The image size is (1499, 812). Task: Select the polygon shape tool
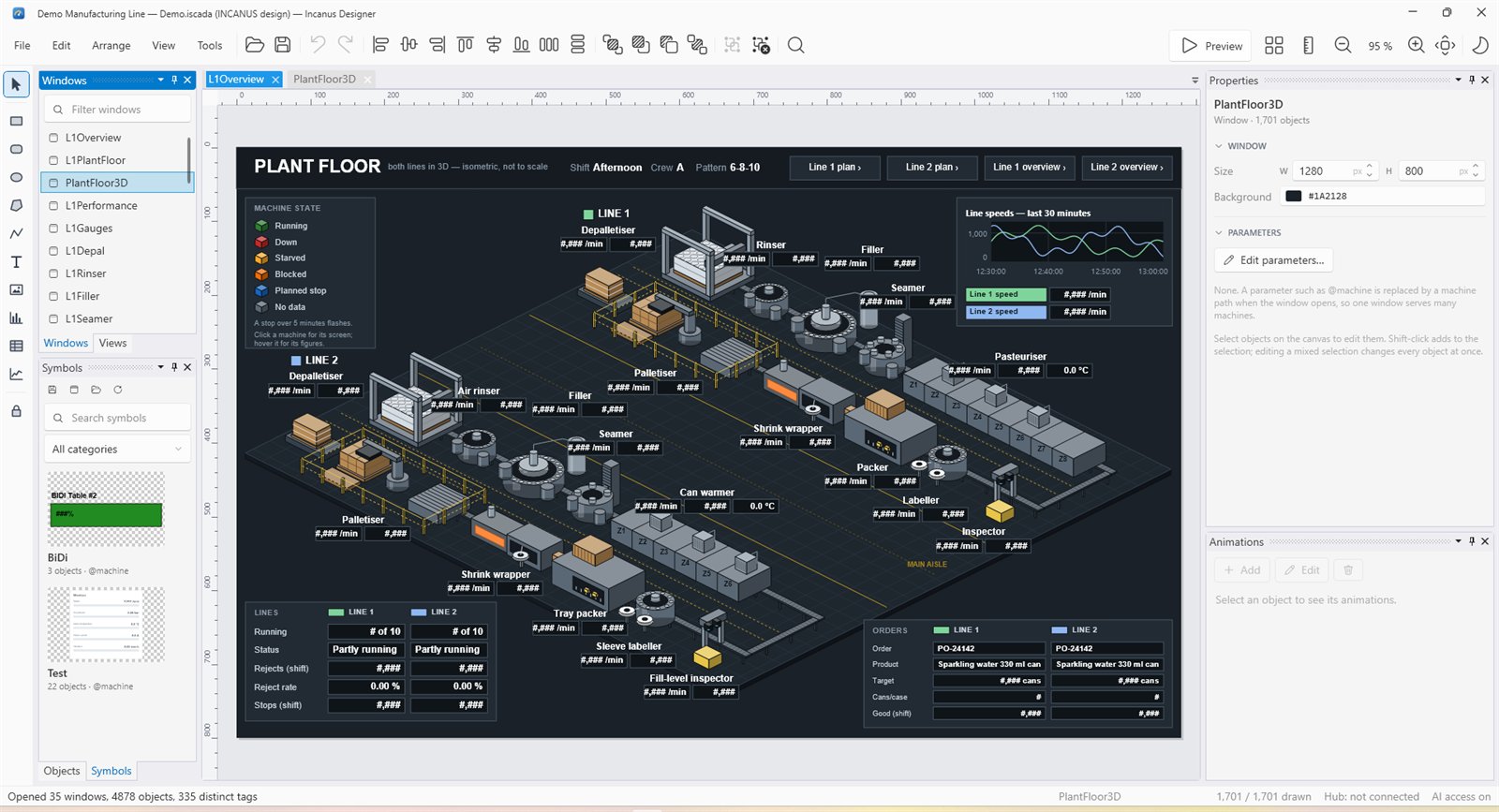(x=16, y=205)
